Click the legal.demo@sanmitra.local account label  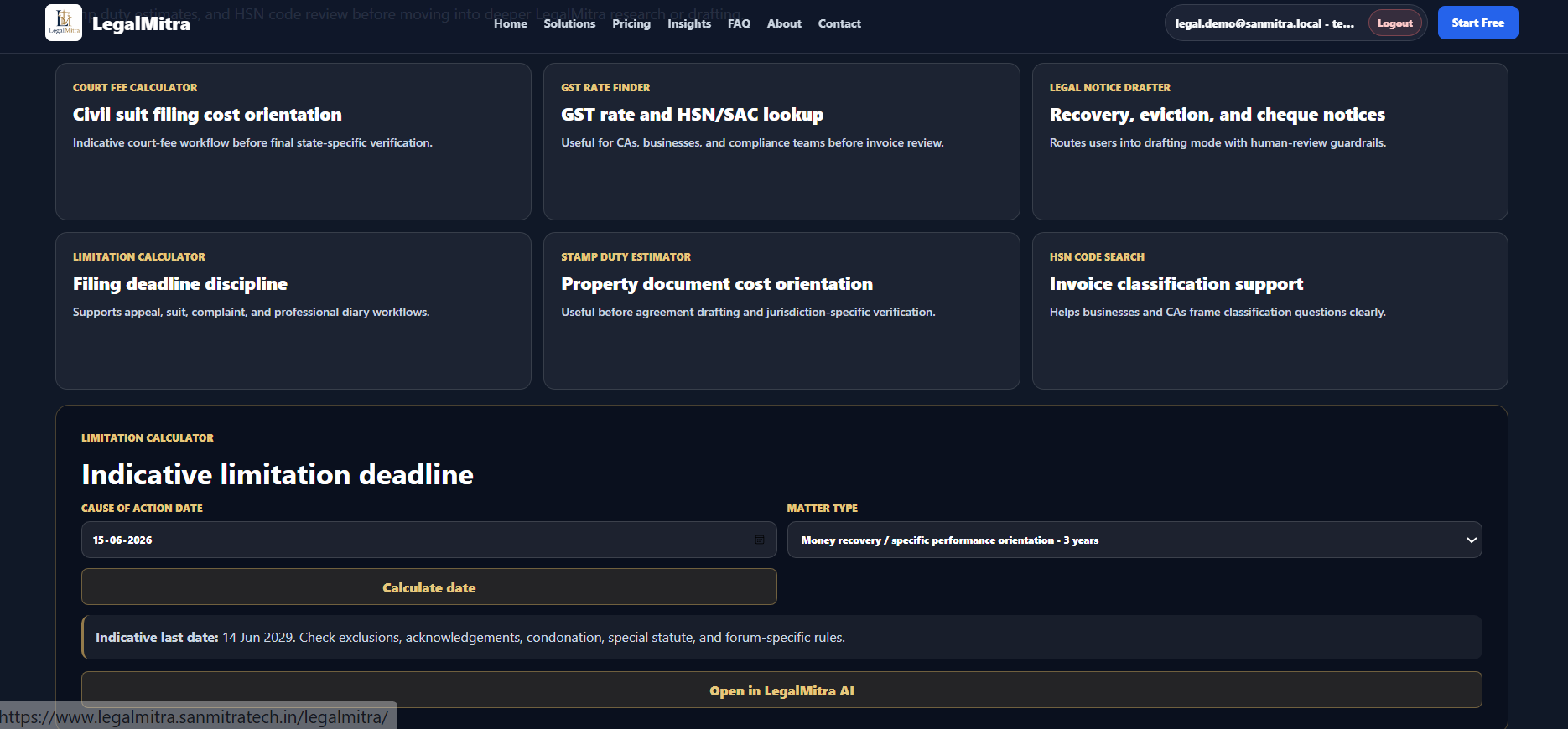[1264, 23]
